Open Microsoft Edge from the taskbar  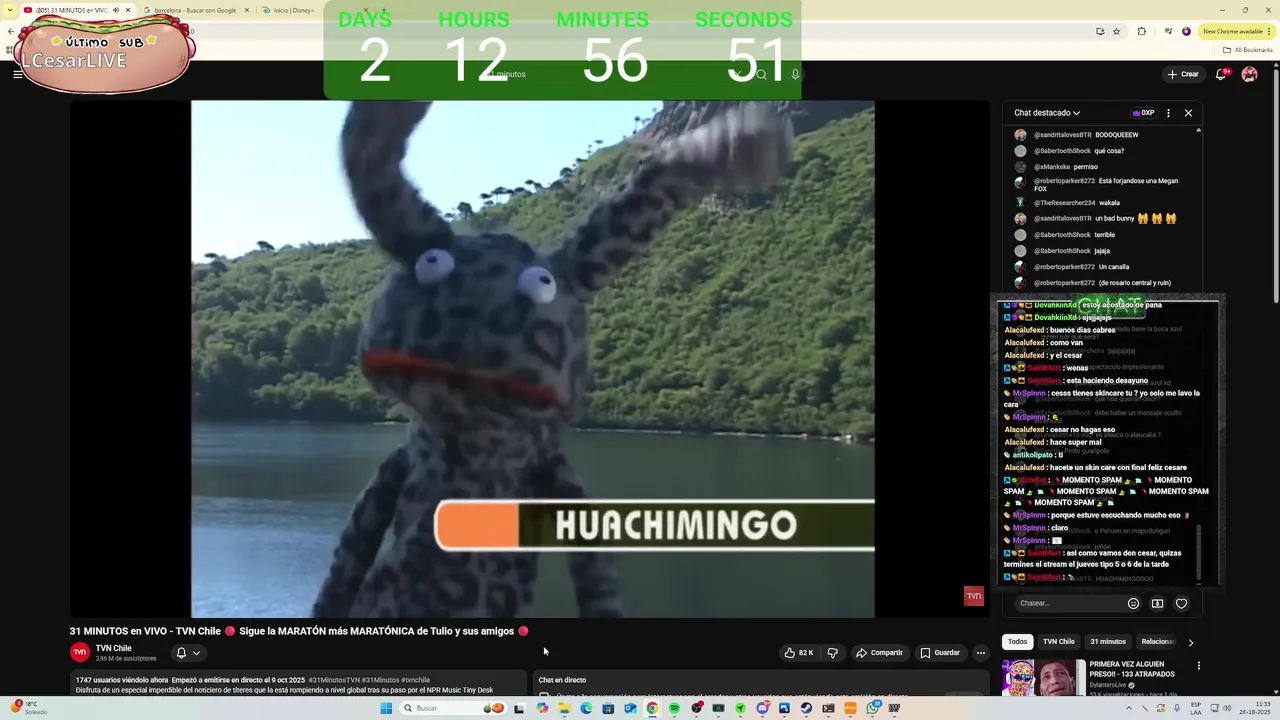[586, 708]
